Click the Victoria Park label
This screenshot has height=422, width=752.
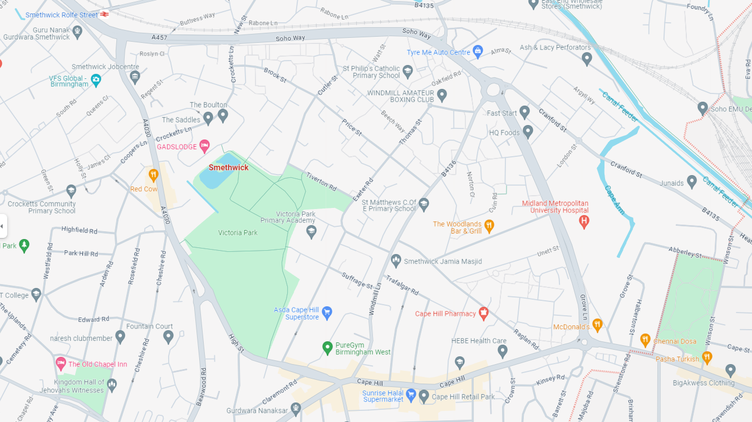tap(238, 233)
